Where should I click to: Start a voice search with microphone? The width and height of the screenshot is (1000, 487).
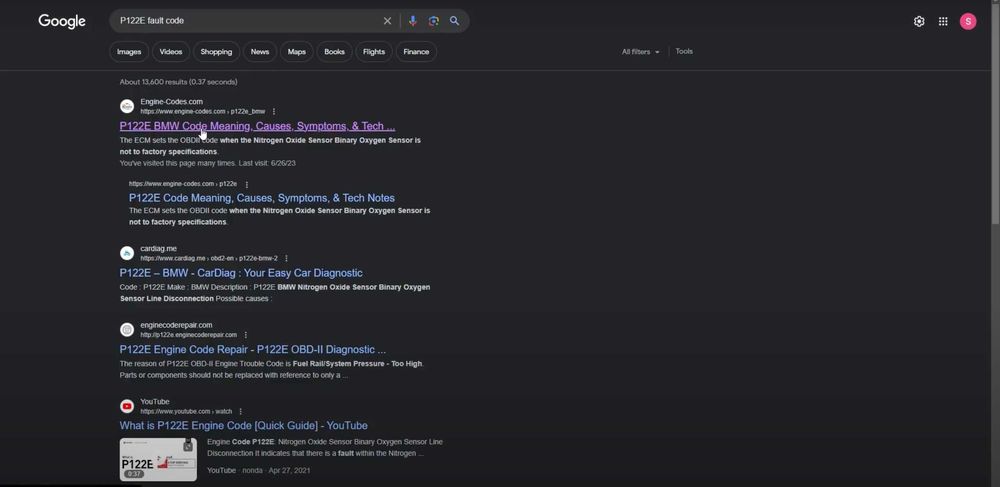pos(412,21)
